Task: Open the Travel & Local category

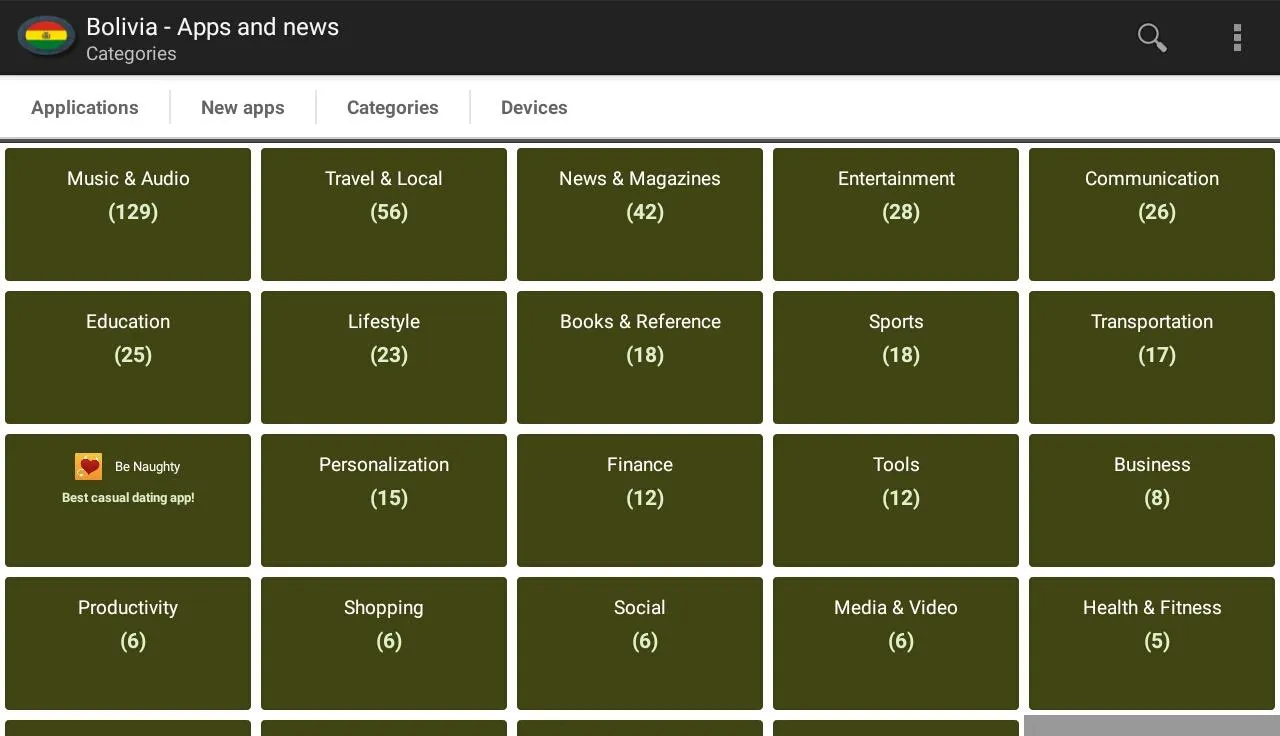Action: point(384,214)
